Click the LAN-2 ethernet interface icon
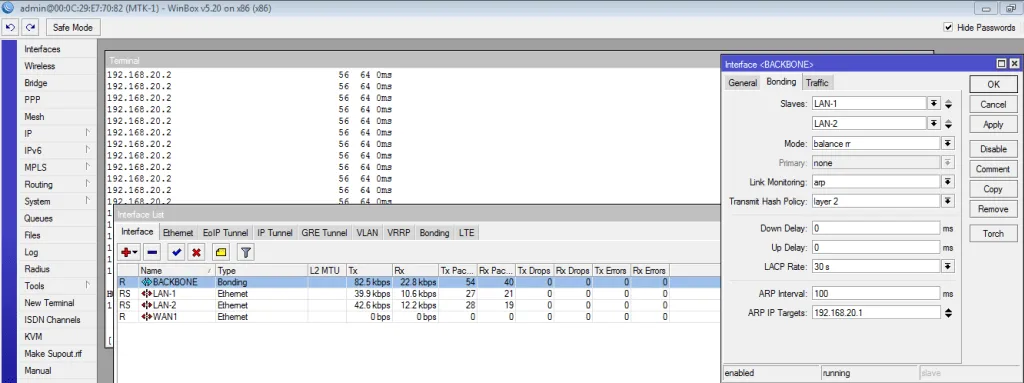This screenshot has width=1024, height=383. click(146, 305)
